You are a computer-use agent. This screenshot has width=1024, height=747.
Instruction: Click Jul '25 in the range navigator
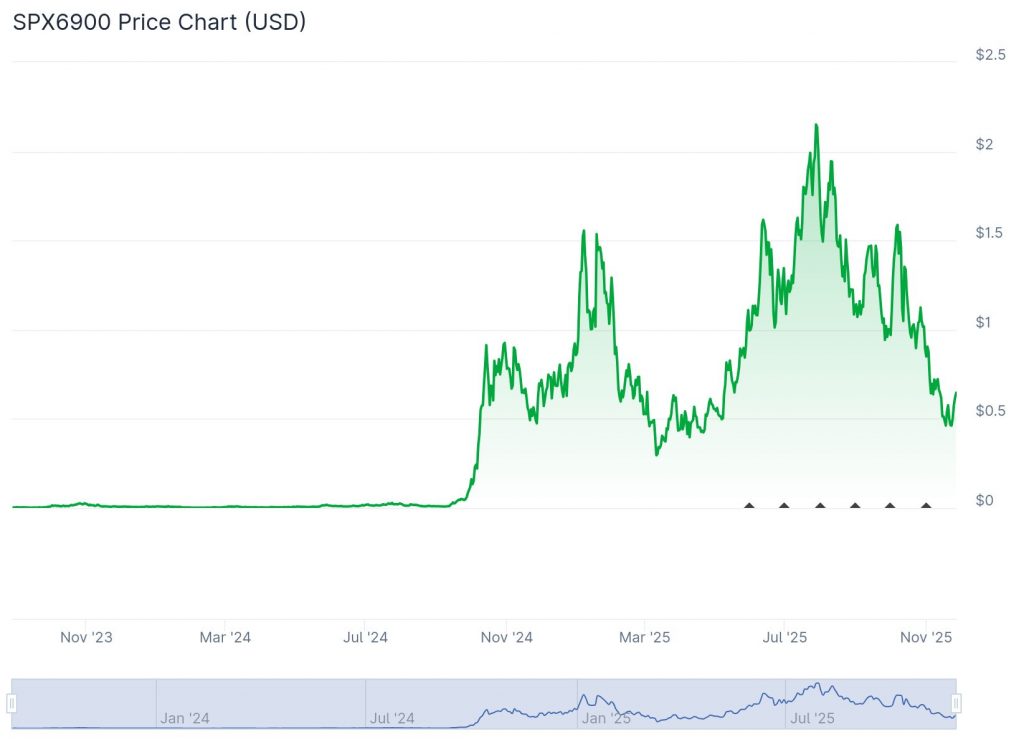pyautogui.click(x=812, y=718)
